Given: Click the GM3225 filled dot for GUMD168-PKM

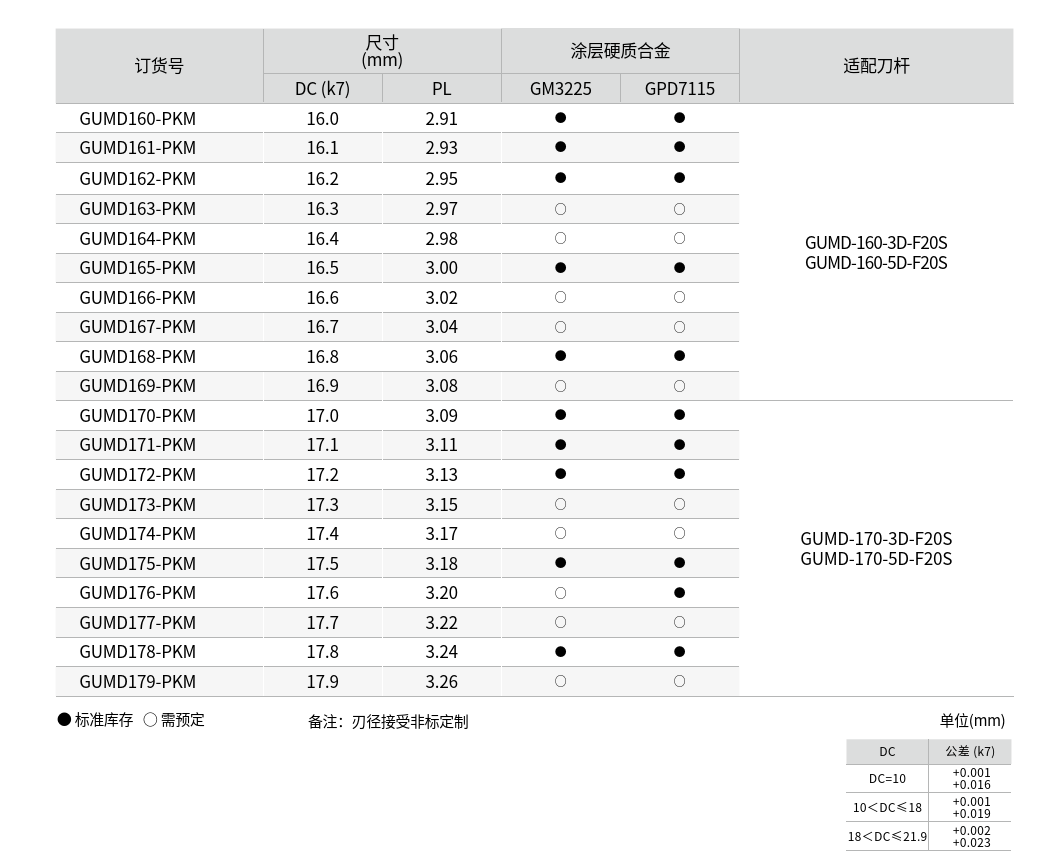Looking at the screenshot, I should [560, 356].
